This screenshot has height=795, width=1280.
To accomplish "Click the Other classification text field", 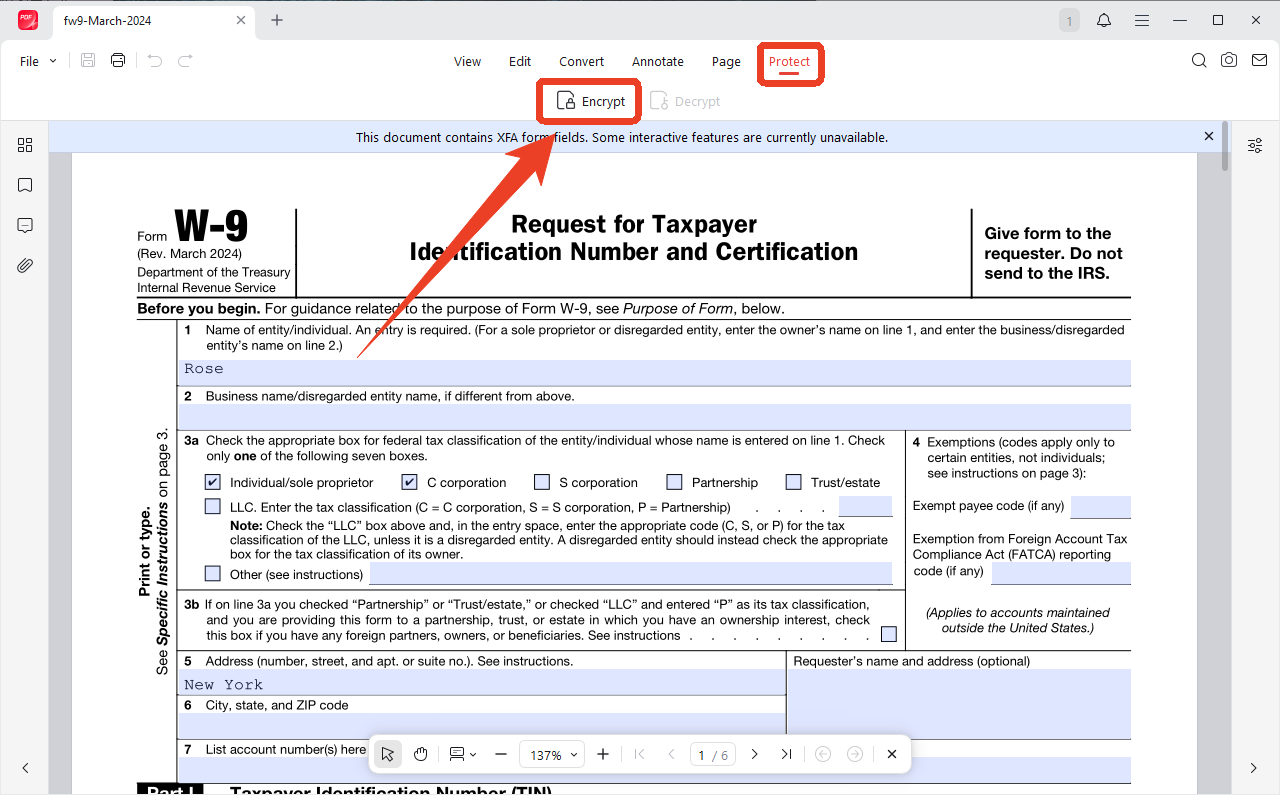I will 631,573.
